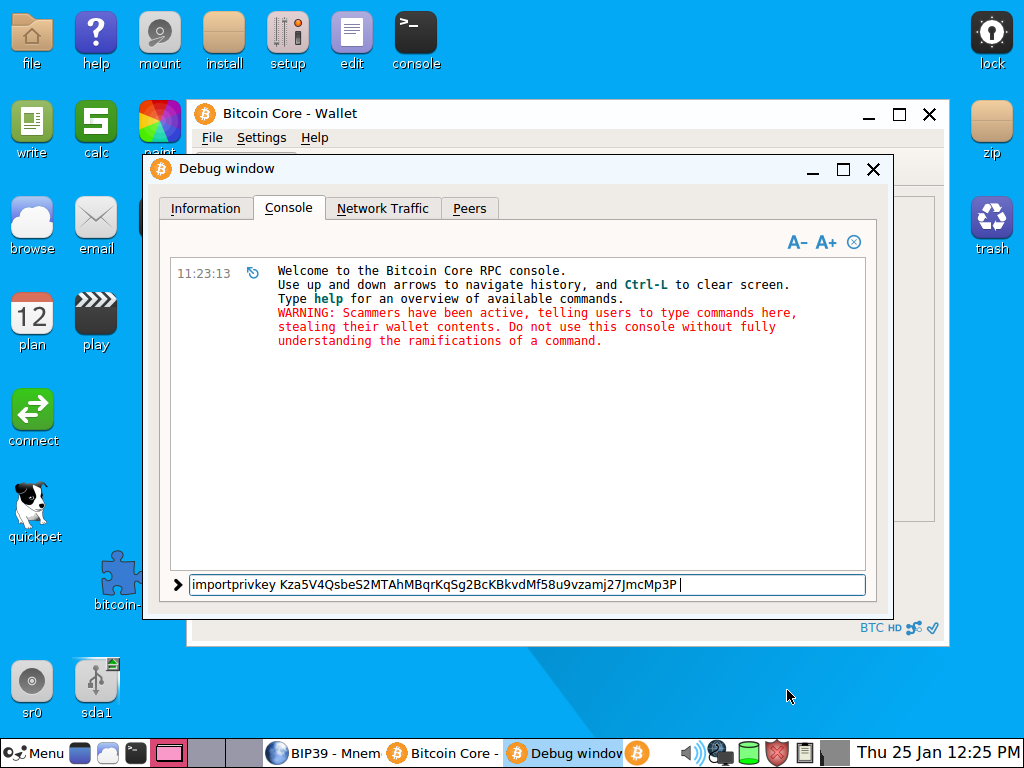Click the Bitcoin tray icon in taskbar

637,753
